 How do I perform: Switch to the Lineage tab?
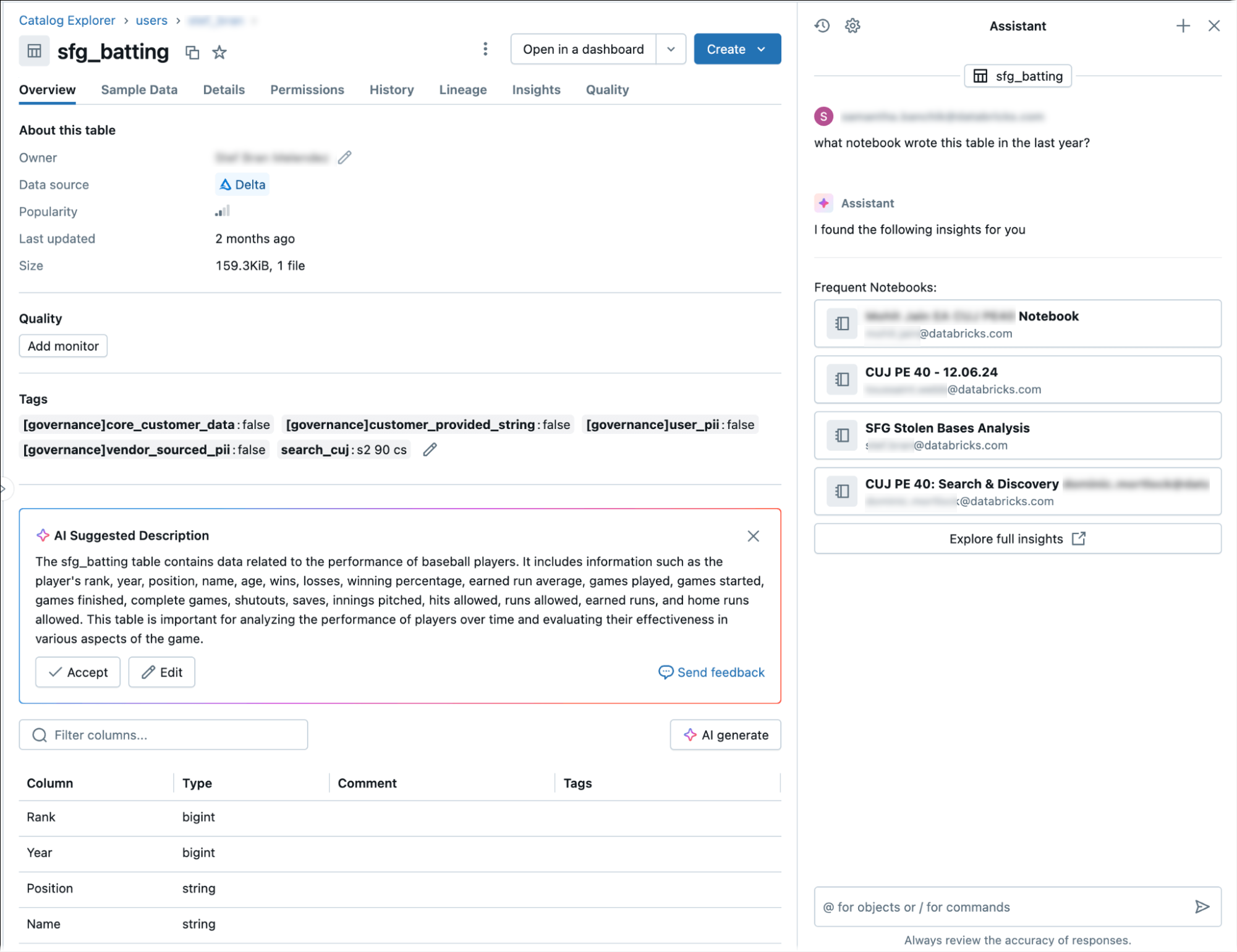(463, 90)
